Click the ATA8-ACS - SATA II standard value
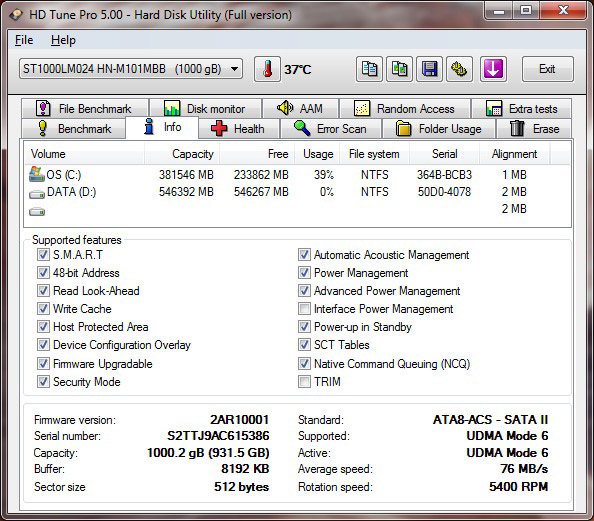Screen dimensions: 594x521 [491, 419]
